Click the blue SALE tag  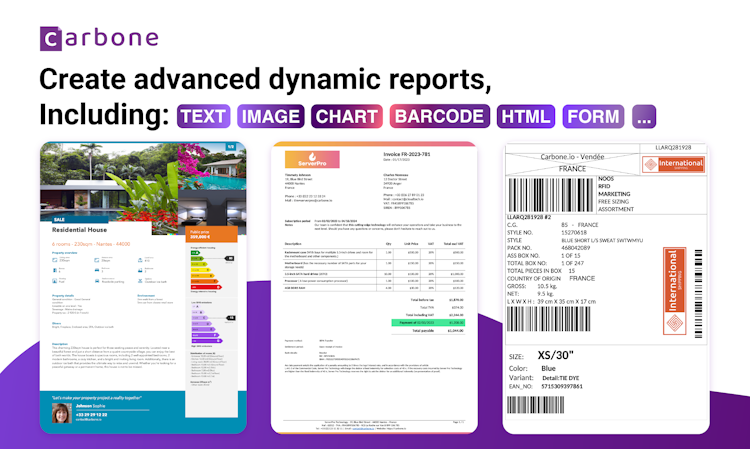80,219
